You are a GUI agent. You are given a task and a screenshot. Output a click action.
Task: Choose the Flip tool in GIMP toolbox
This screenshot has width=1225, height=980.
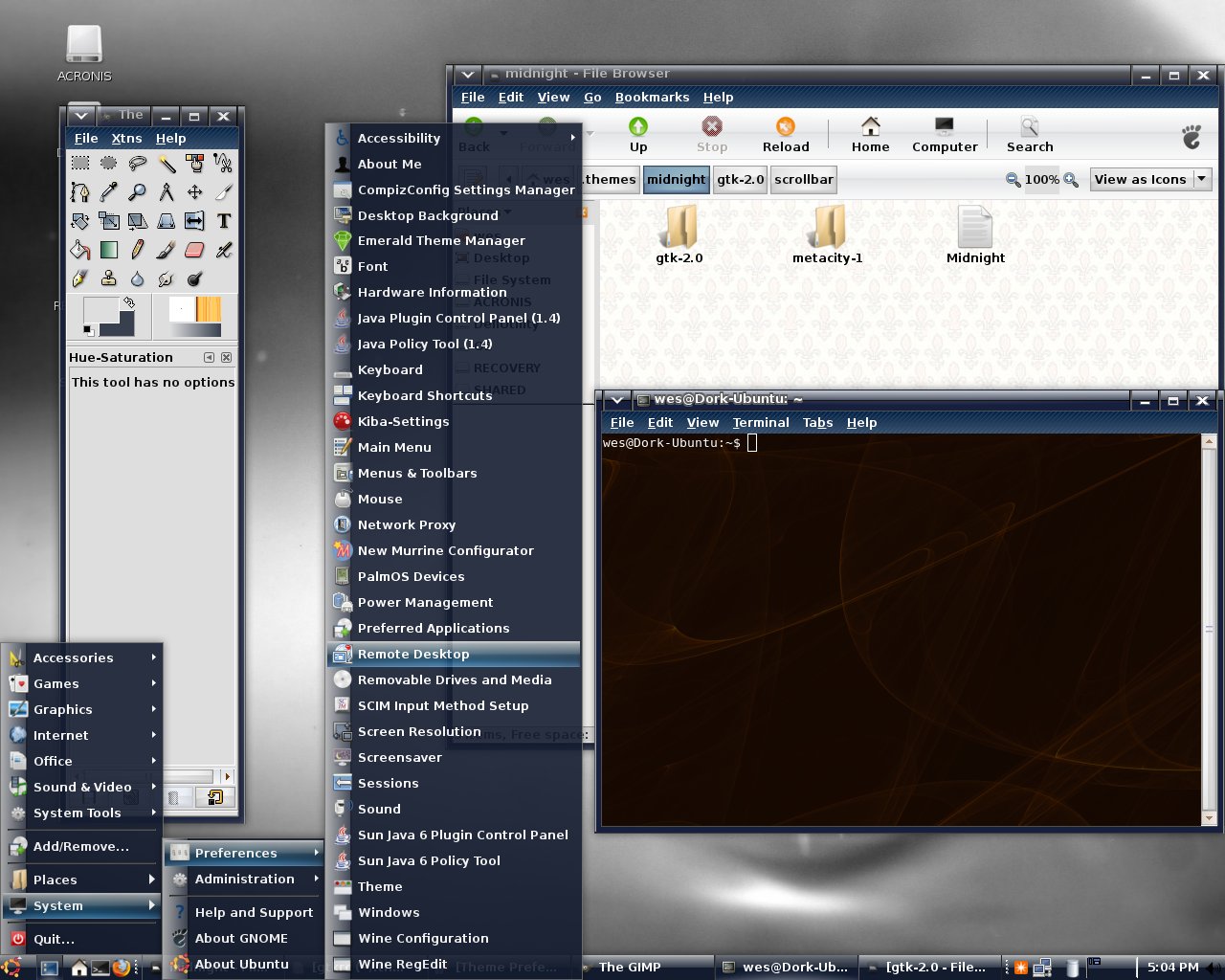[194, 221]
